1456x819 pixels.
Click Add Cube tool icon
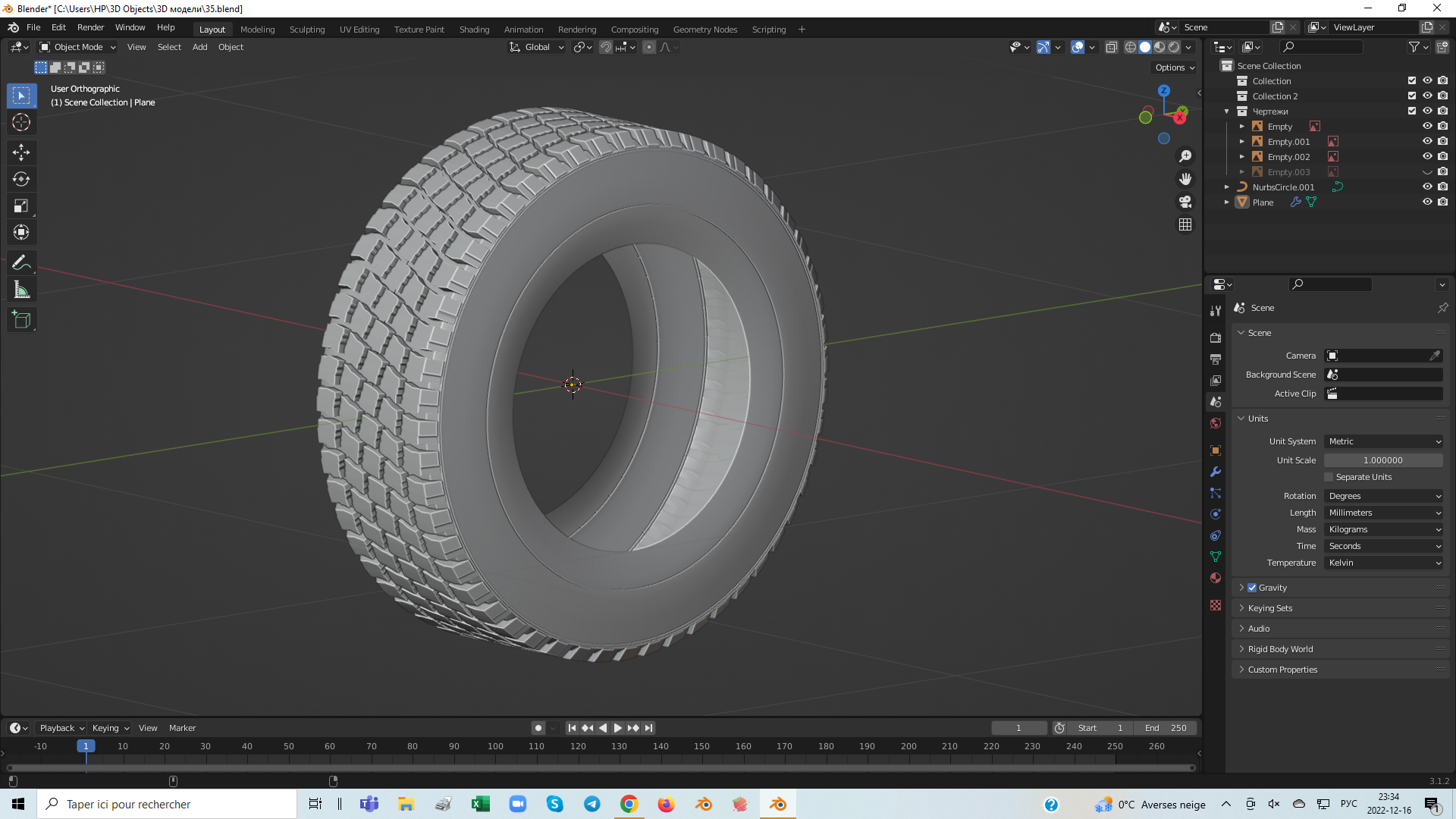point(21,320)
